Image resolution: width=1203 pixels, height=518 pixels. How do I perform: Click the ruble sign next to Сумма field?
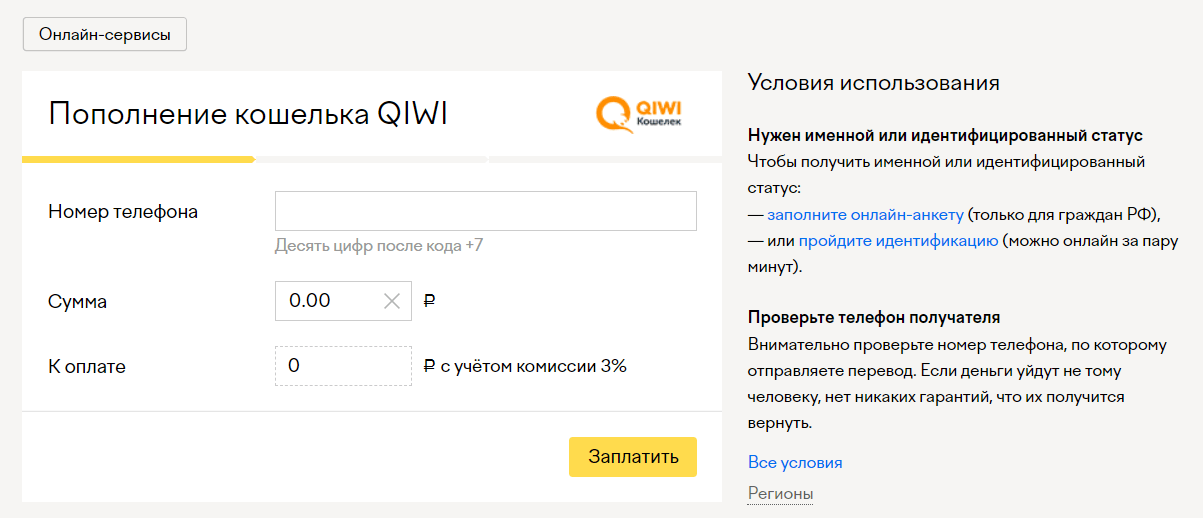[430, 301]
